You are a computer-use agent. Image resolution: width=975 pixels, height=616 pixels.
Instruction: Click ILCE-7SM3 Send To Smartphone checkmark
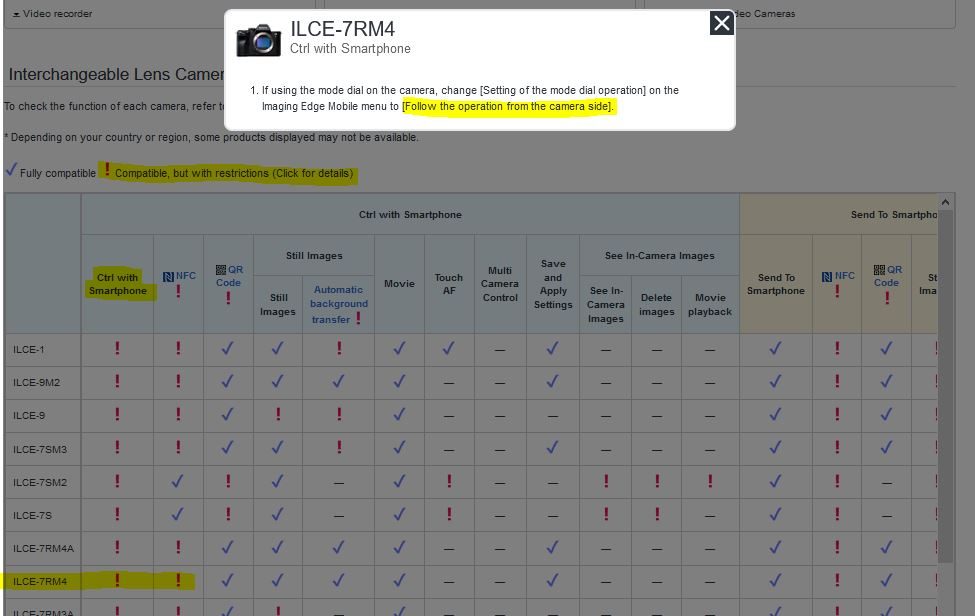[775, 447]
